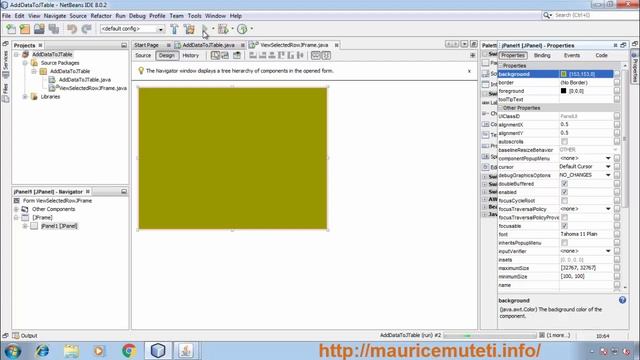The width and height of the screenshot is (640, 360).
Task: Click the New File toolbar icon
Action: [x=11, y=29]
